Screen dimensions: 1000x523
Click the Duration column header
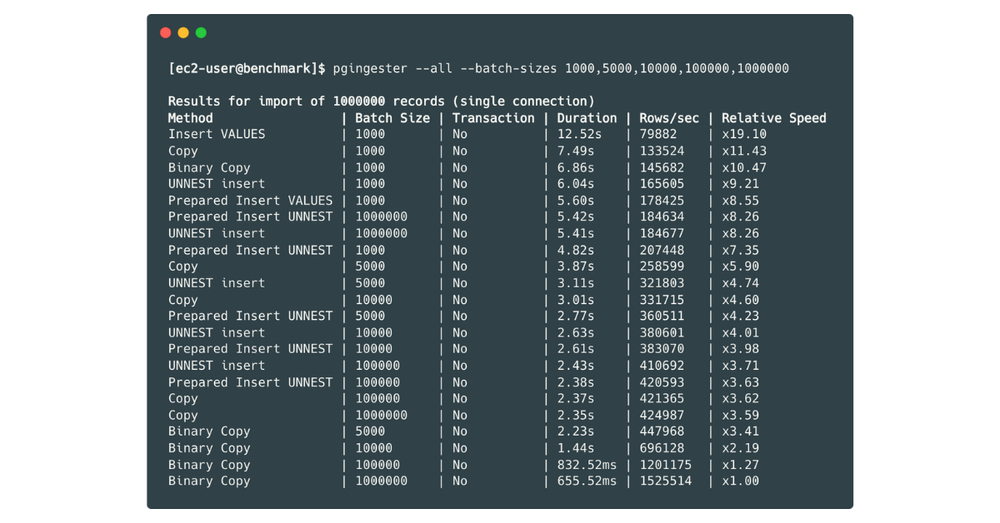pos(587,118)
